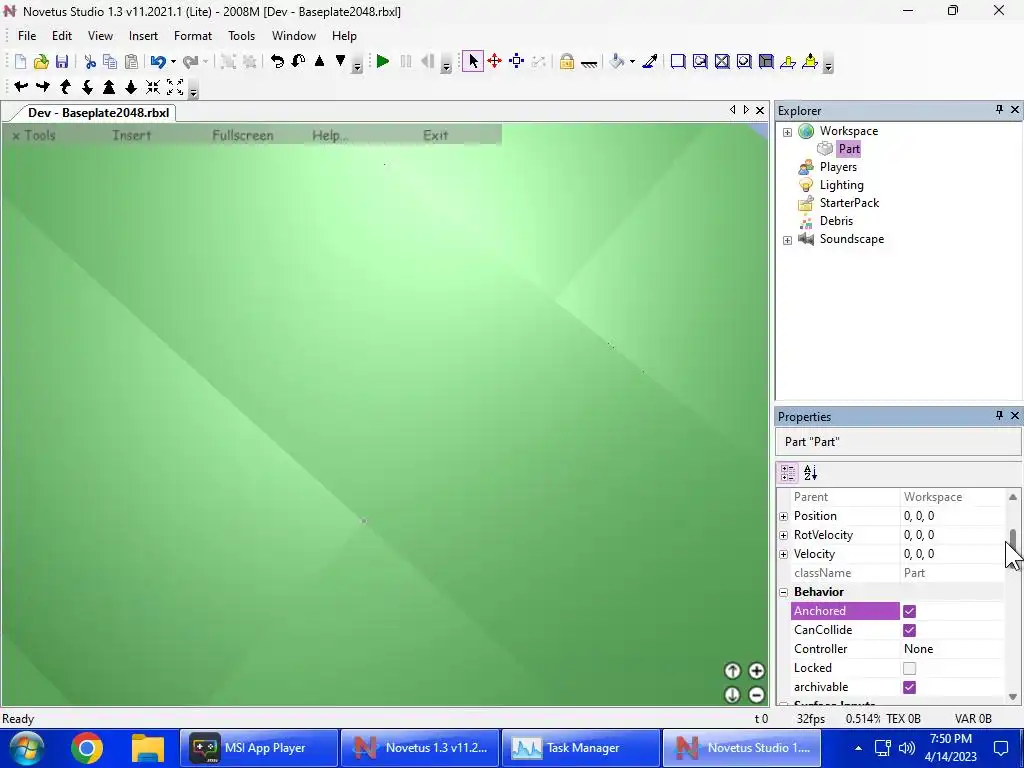Click the viewport minus zoom-out button
Image resolution: width=1024 pixels, height=768 pixels.
[756, 695]
